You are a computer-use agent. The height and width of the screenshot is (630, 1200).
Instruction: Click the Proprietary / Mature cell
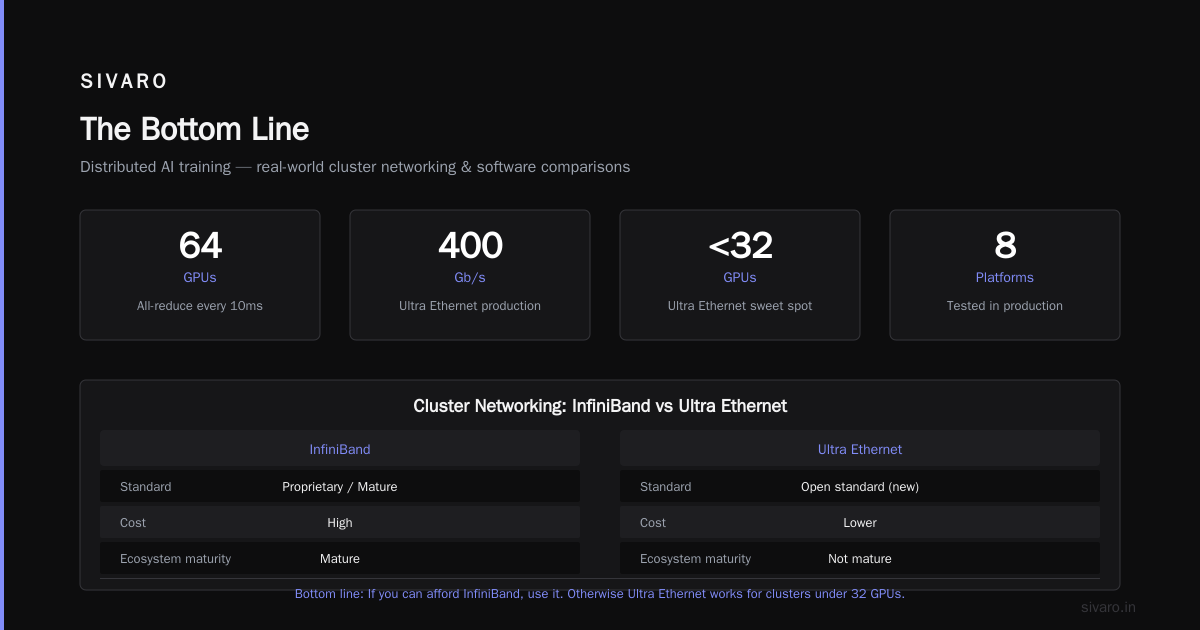(x=340, y=487)
